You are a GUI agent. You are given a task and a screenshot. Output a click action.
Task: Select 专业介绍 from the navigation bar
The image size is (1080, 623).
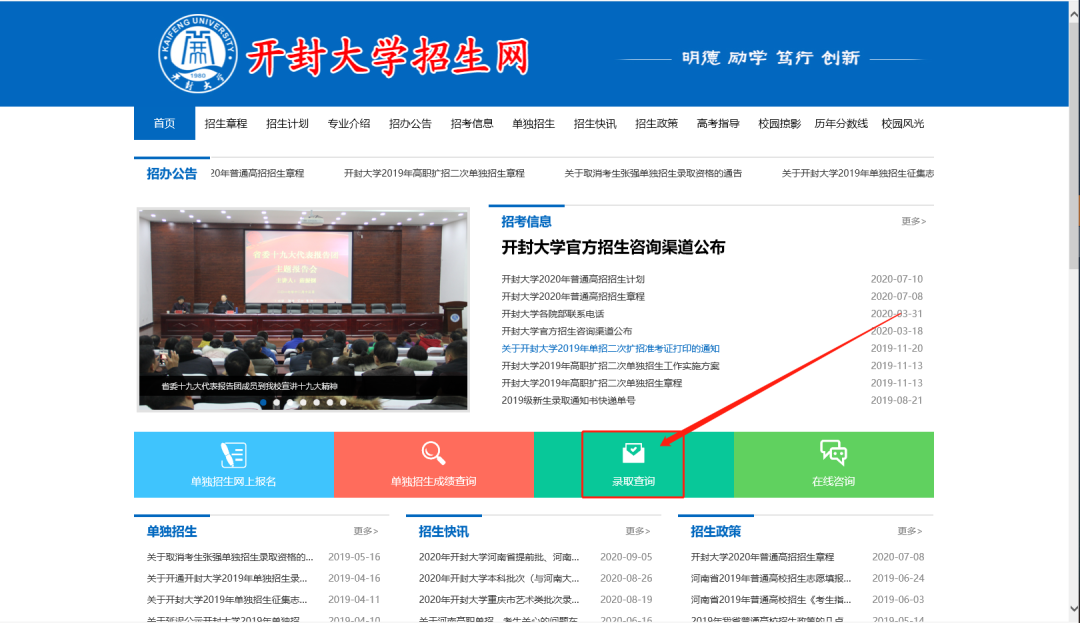(x=349, y=124)
